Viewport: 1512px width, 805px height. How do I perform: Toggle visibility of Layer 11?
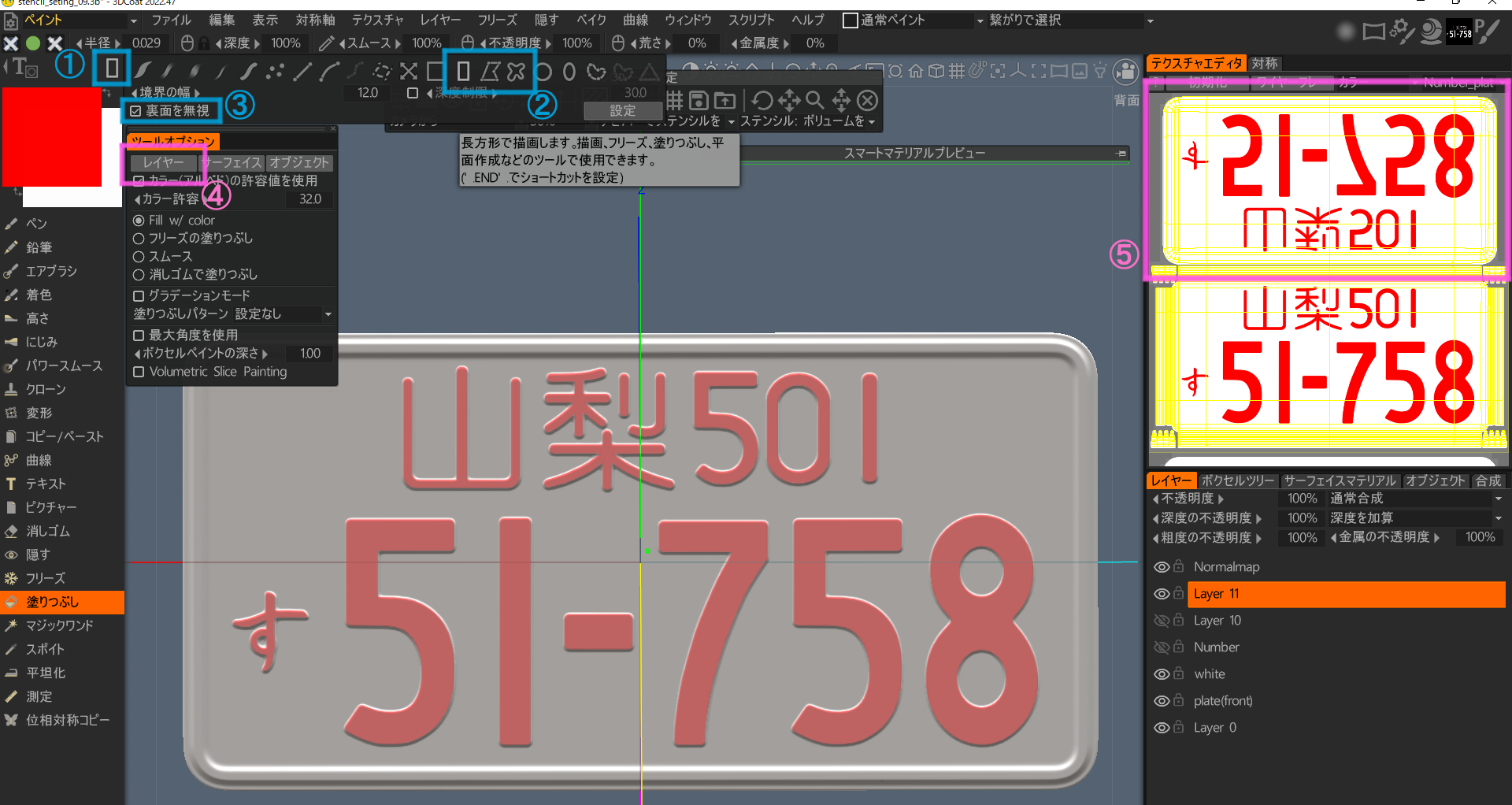(1161, 594)
